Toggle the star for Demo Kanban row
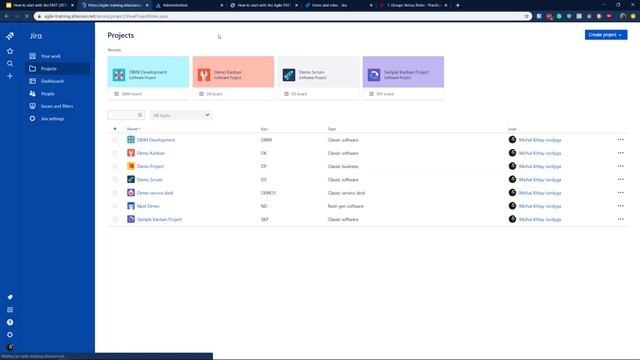This screenshot has height=360, width=640. 115,153
